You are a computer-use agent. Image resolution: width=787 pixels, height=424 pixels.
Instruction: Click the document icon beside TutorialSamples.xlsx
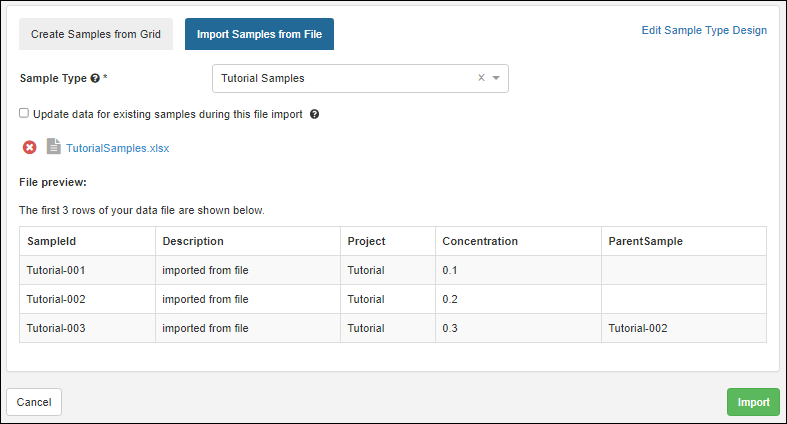[54, 147]
